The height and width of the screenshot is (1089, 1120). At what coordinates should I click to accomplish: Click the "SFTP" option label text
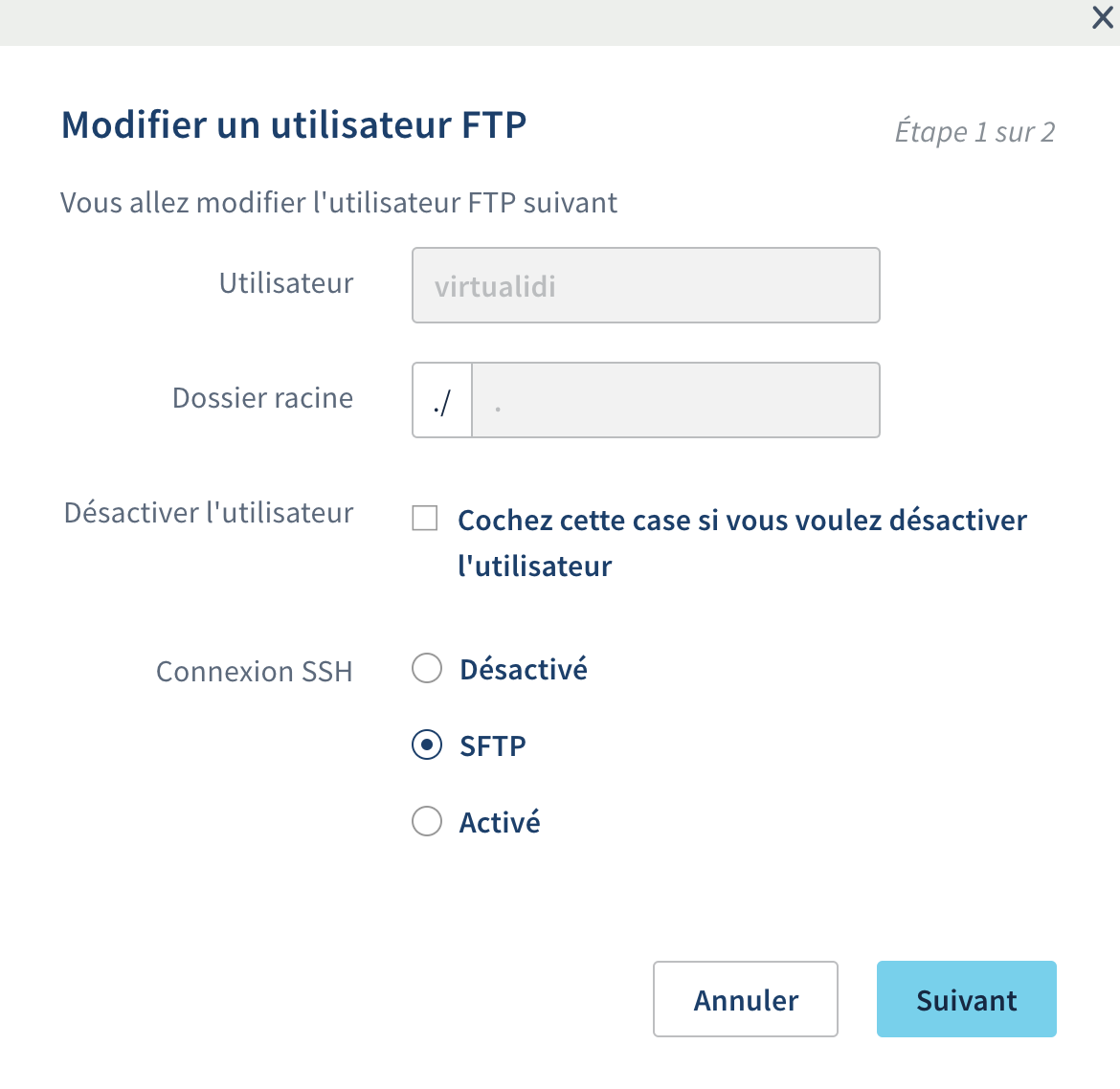(x=493, y=745)
